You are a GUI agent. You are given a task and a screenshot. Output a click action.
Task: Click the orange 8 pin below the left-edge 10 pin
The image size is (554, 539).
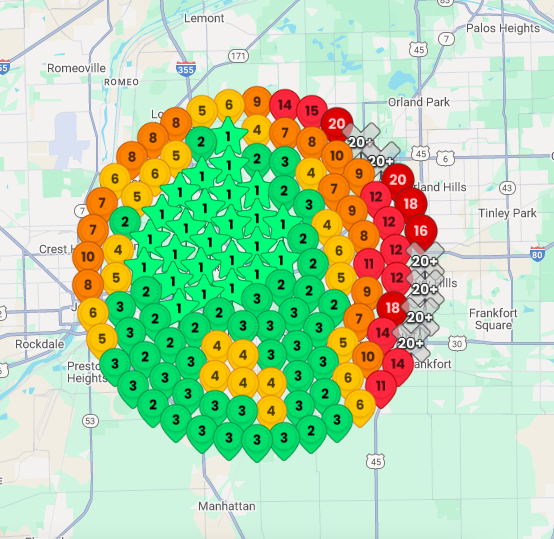pos(88,285)
